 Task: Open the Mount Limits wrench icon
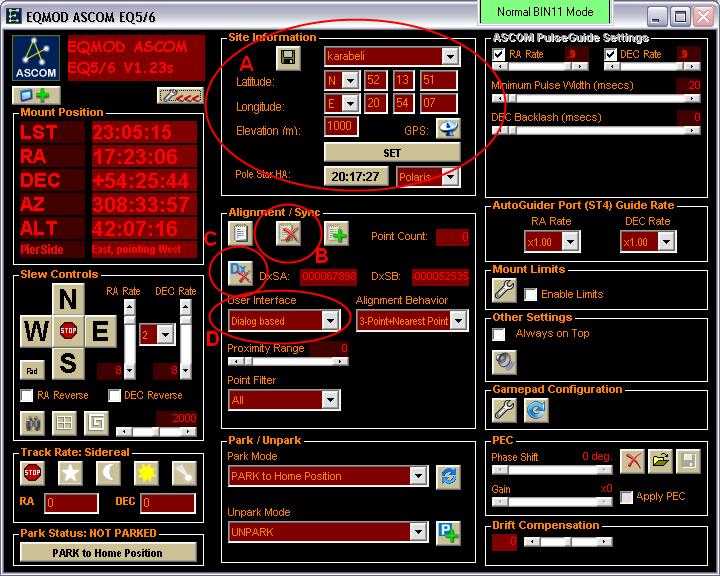[x=504, y=290]
